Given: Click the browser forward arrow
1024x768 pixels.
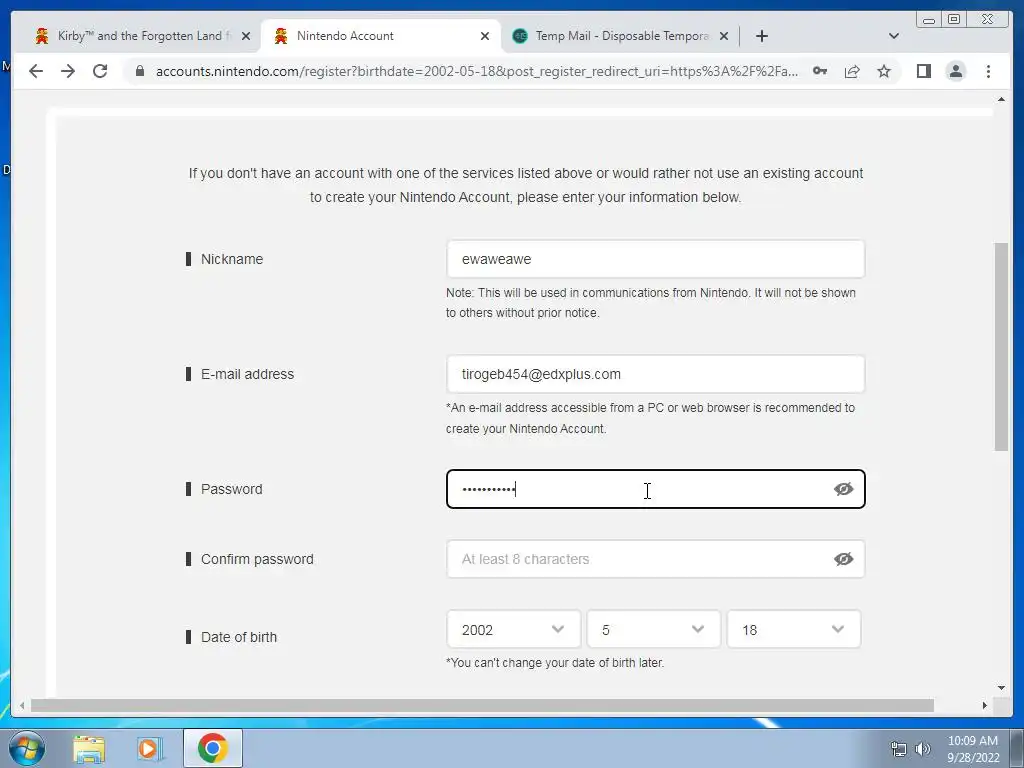Looking at the screenshot, I should click(68, 71).
